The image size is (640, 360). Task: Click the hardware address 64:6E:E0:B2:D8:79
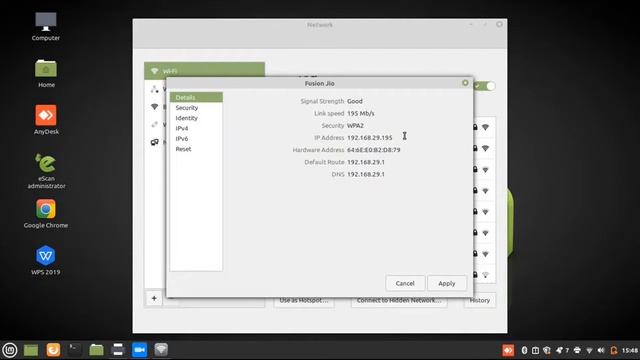coord(373,150)
